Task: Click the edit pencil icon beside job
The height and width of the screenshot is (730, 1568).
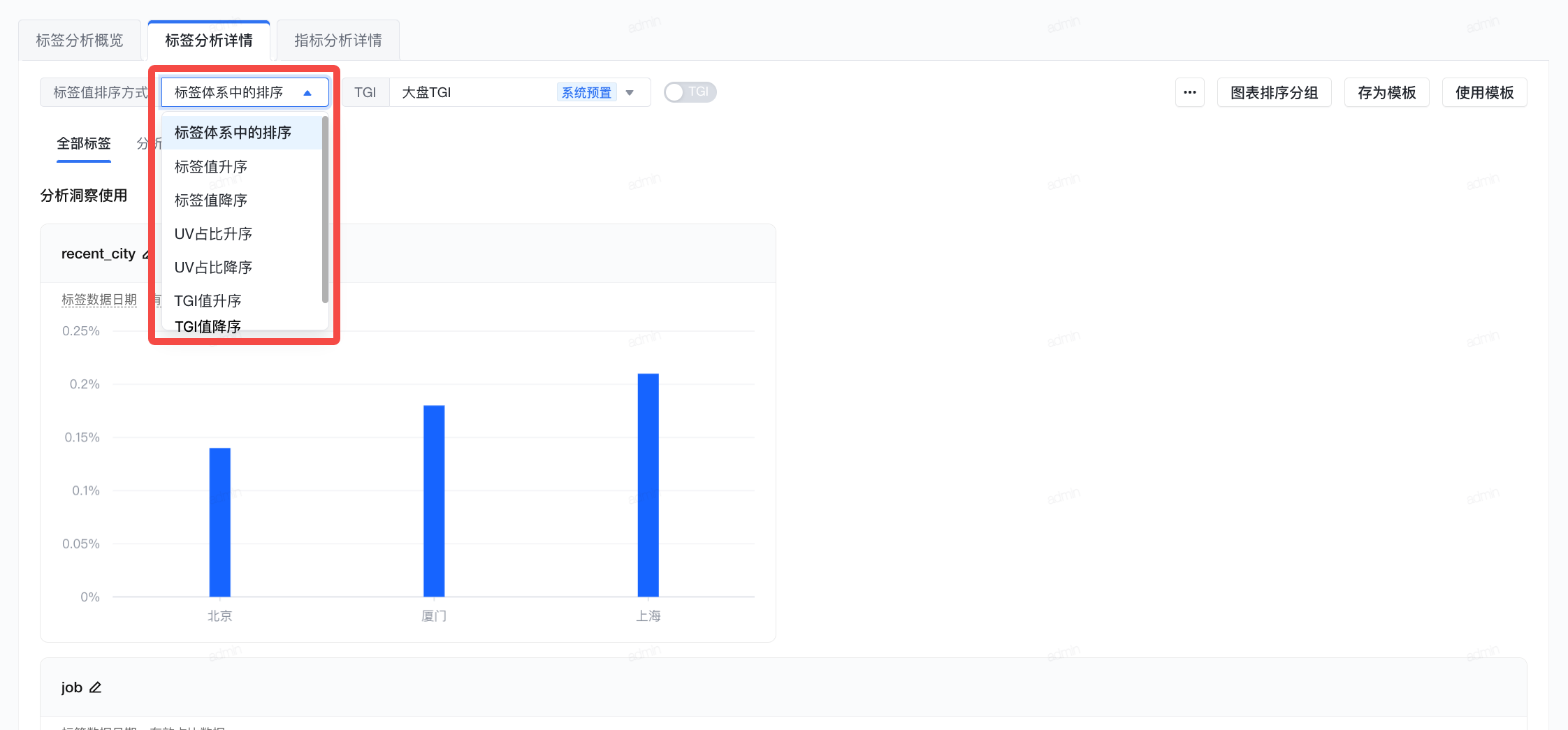Action: [x=96, y=687]
